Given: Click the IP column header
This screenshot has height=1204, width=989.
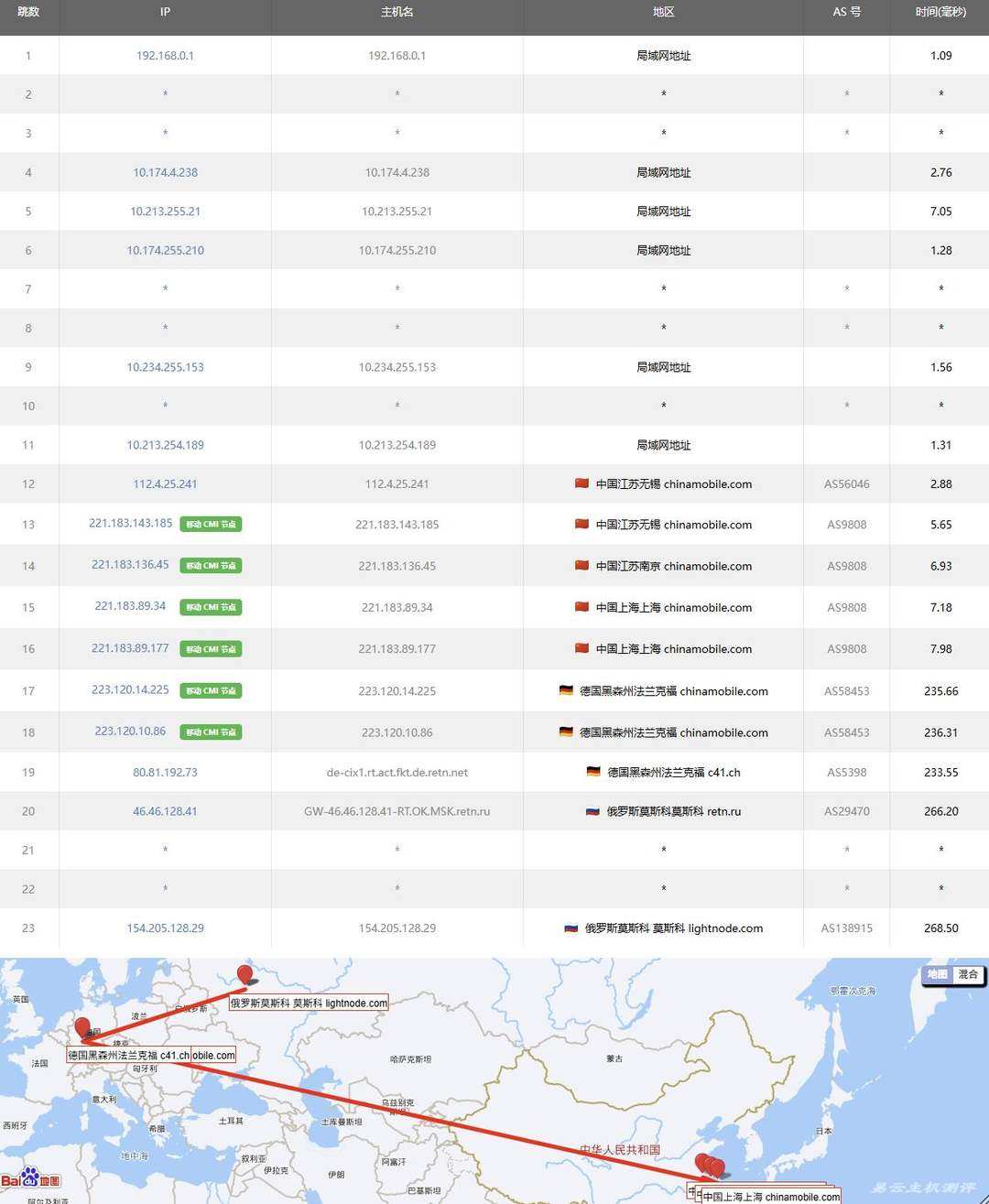Looking at the screenshot, I should (x=165, y=12).
